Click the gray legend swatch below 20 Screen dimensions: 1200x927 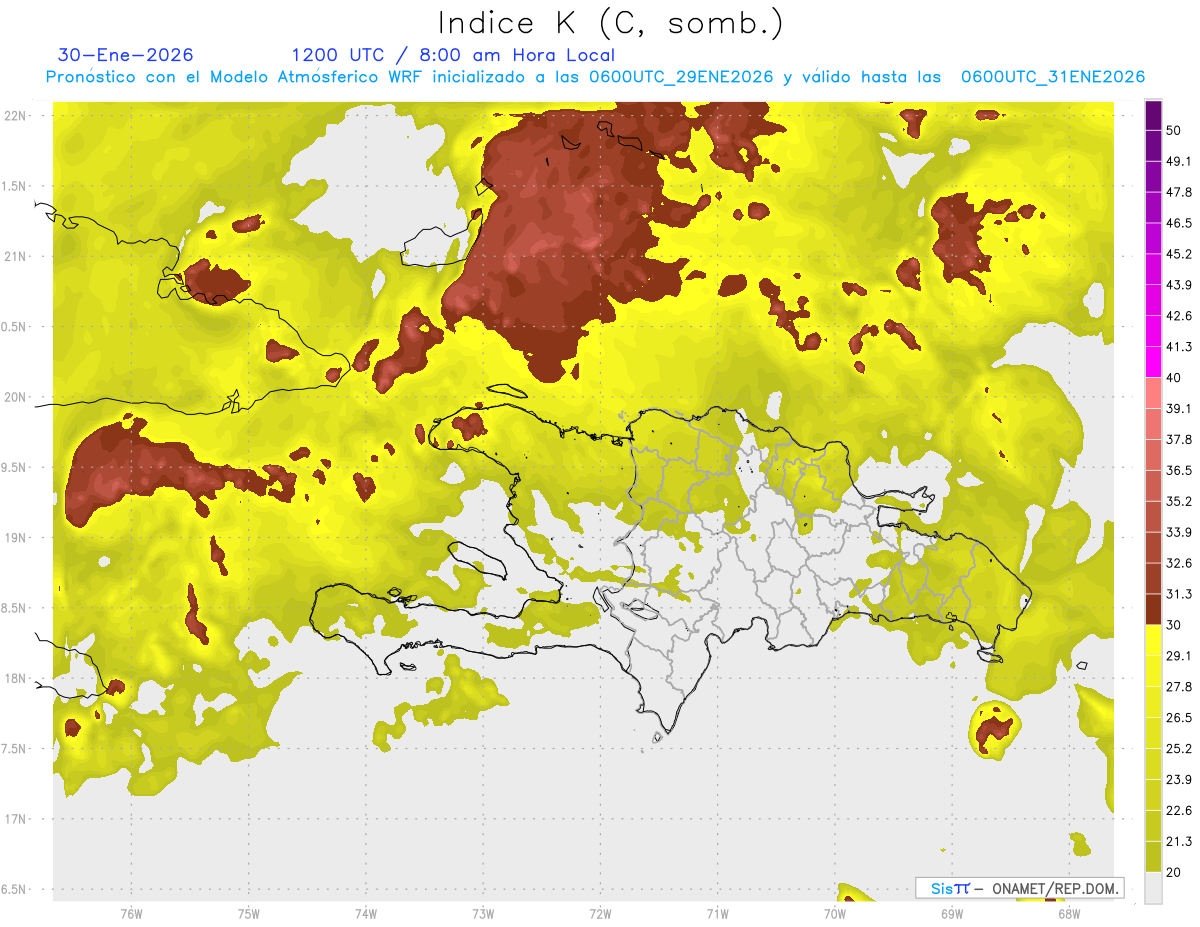(1153, 888)
